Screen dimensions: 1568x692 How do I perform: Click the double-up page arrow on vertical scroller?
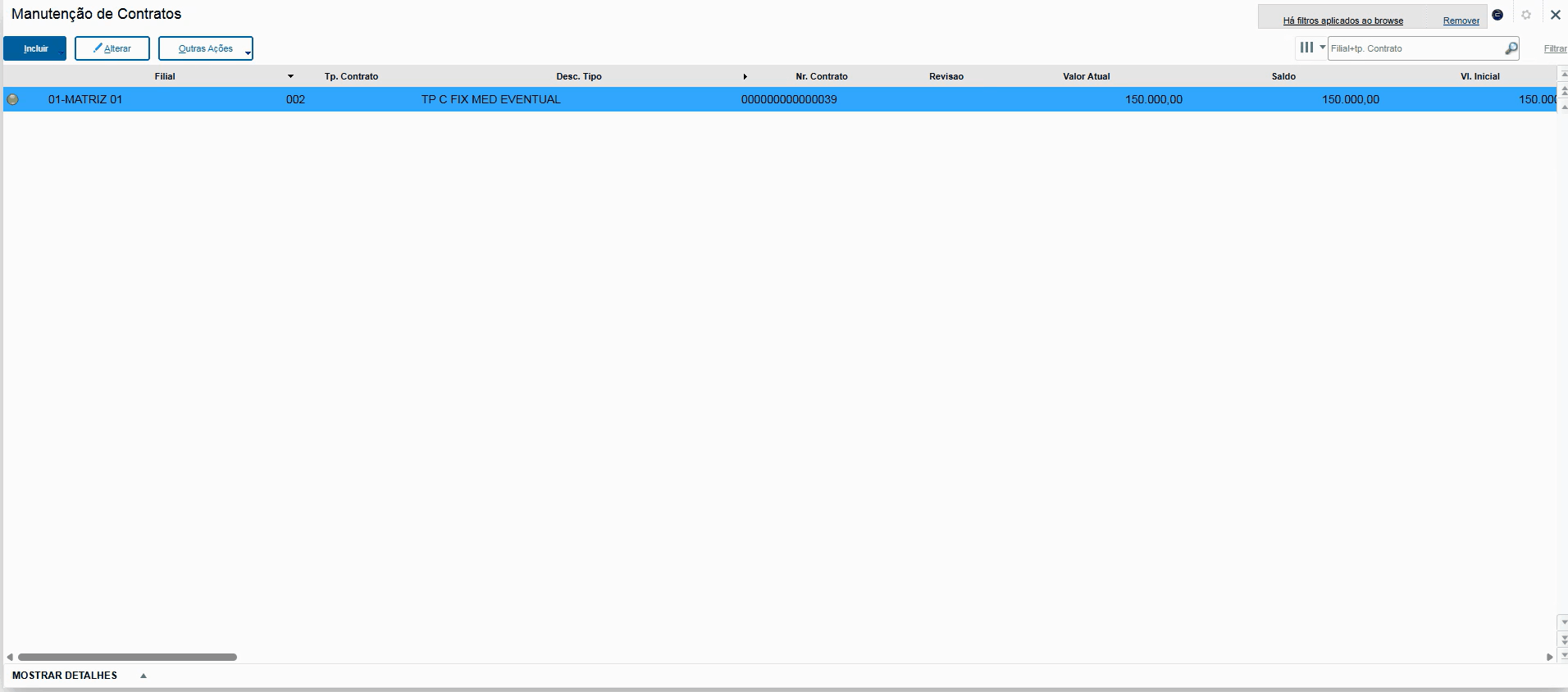click(1563, 90)
